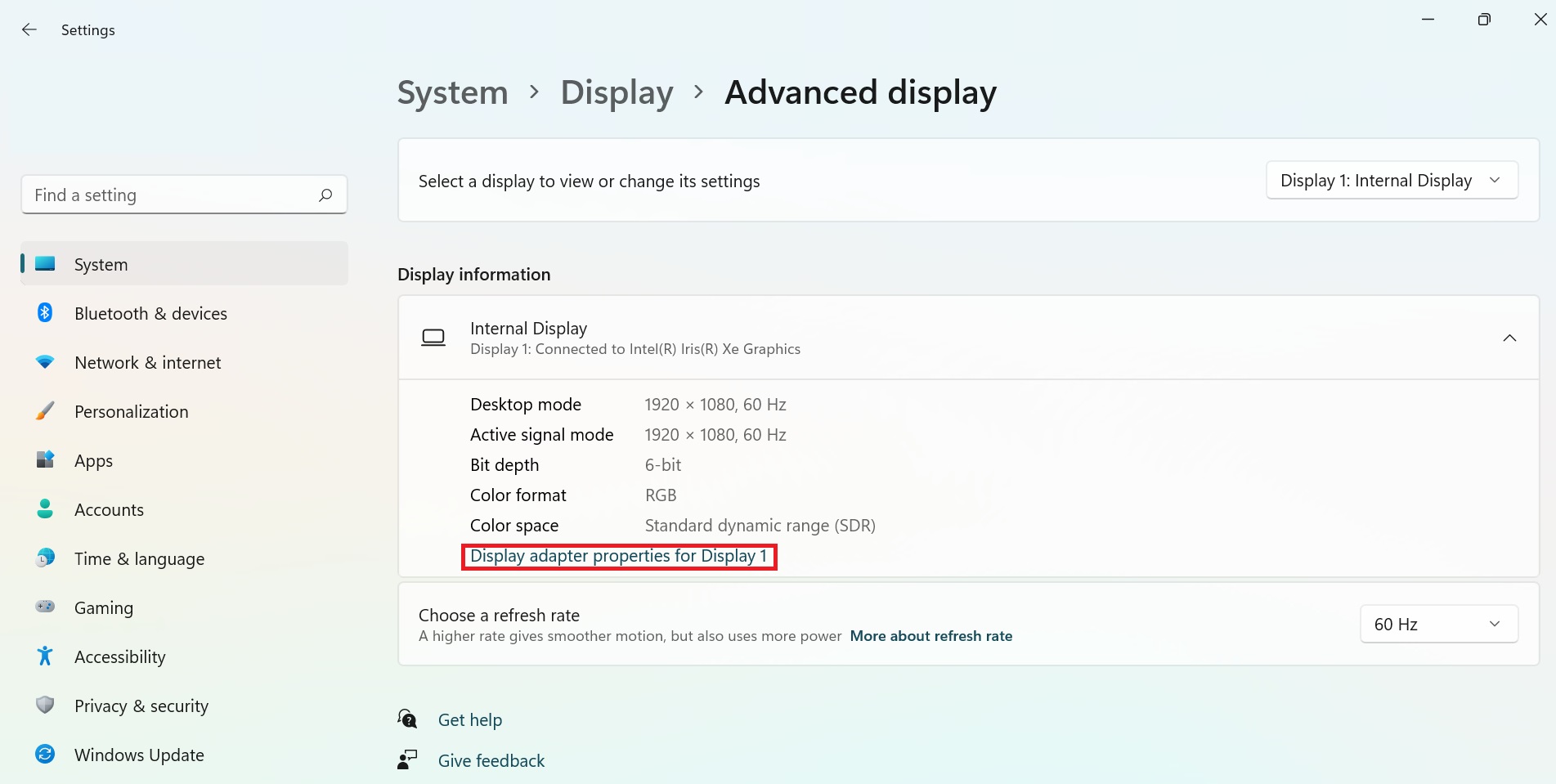Click More about refresh rate
1556x784 pixels.
click(x=931, y=635)
